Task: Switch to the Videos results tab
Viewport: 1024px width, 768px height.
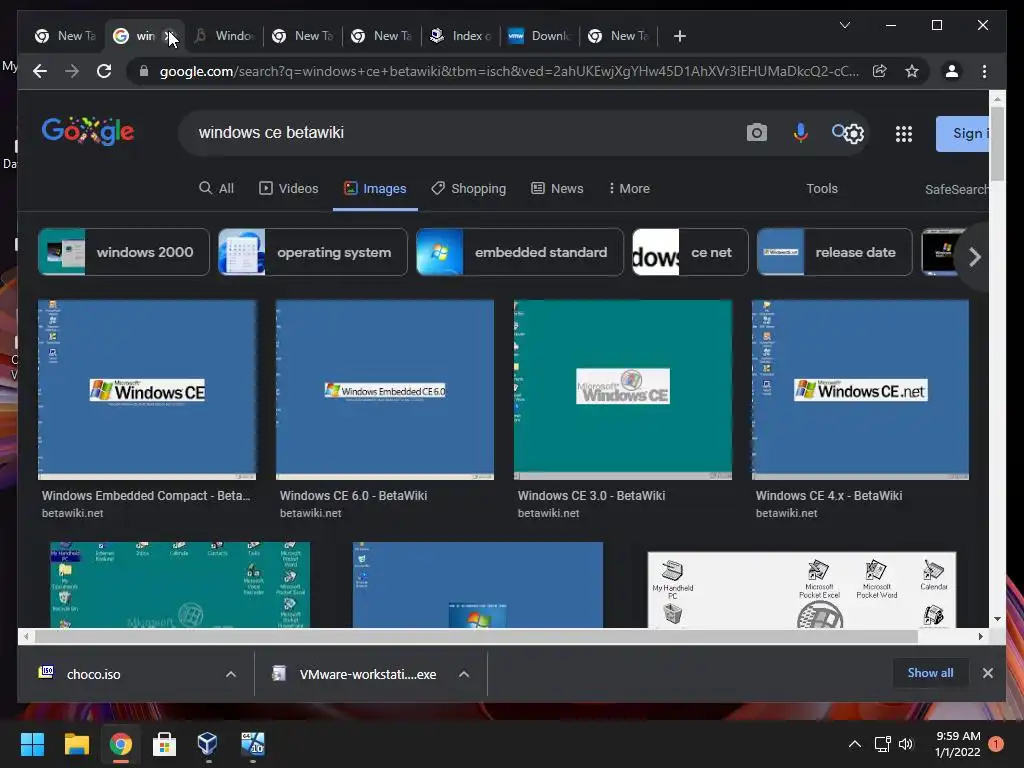Action: (289, 188)
